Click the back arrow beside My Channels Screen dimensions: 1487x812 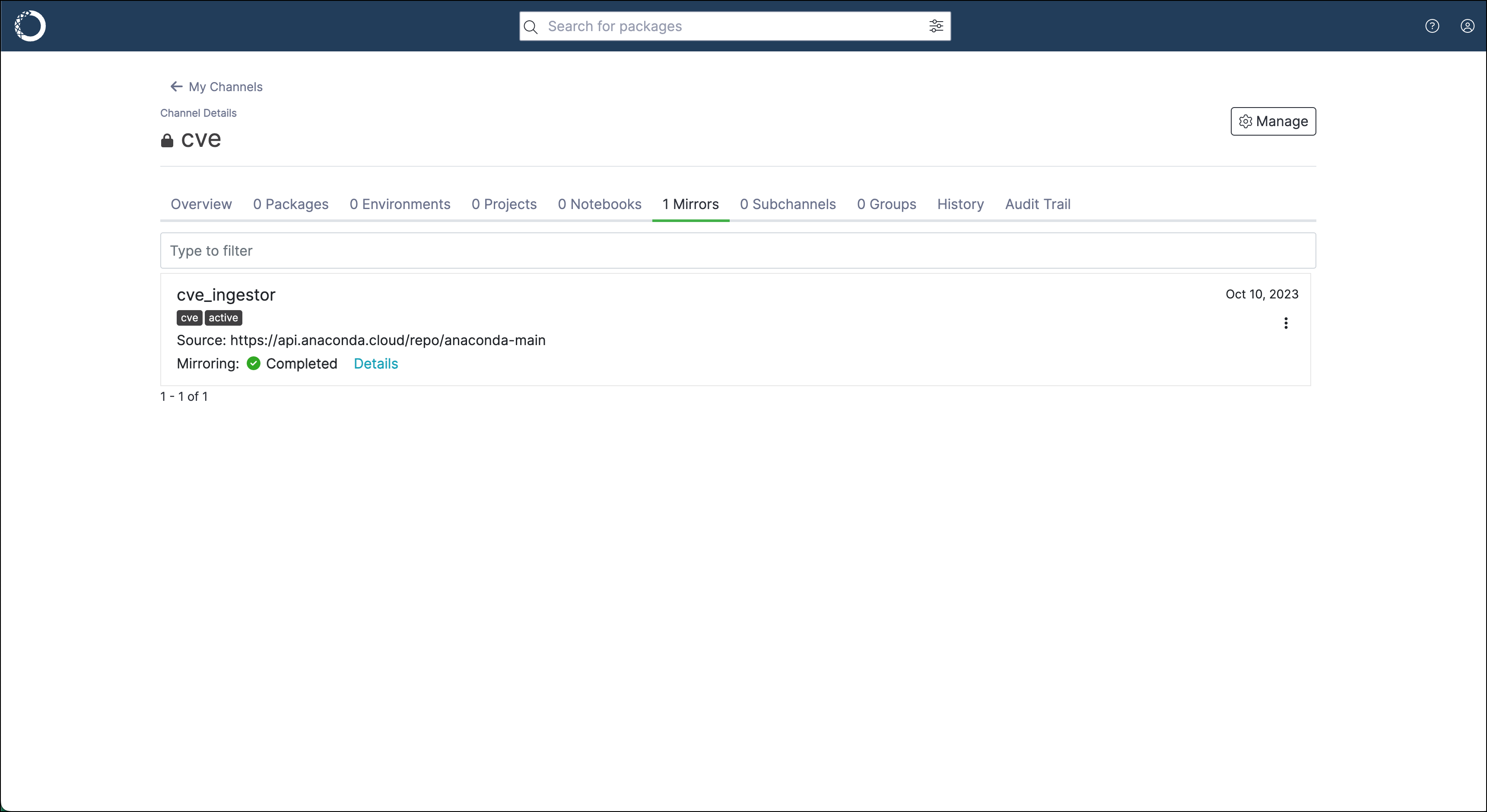177,86
